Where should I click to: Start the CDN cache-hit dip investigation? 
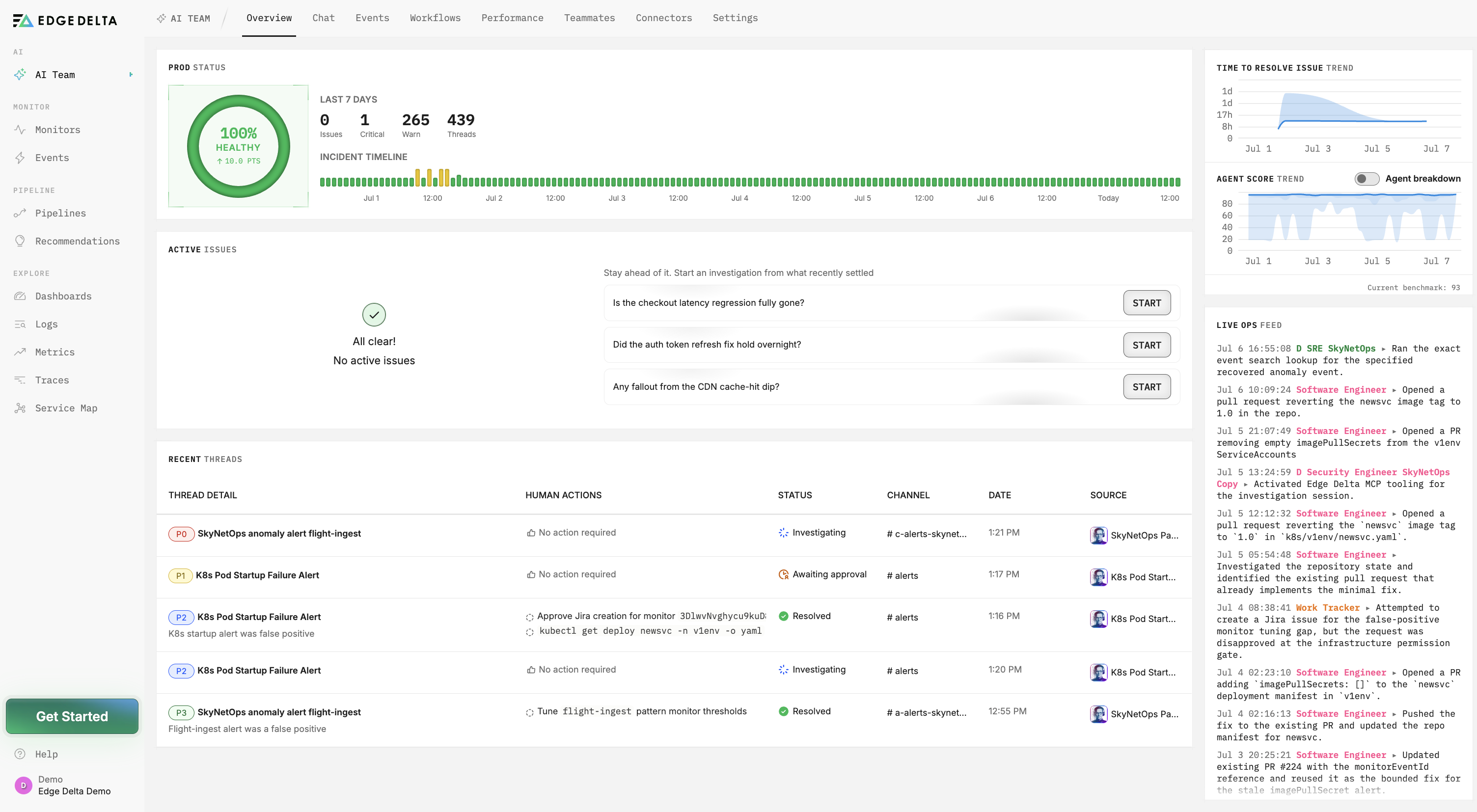point(1147,387)
